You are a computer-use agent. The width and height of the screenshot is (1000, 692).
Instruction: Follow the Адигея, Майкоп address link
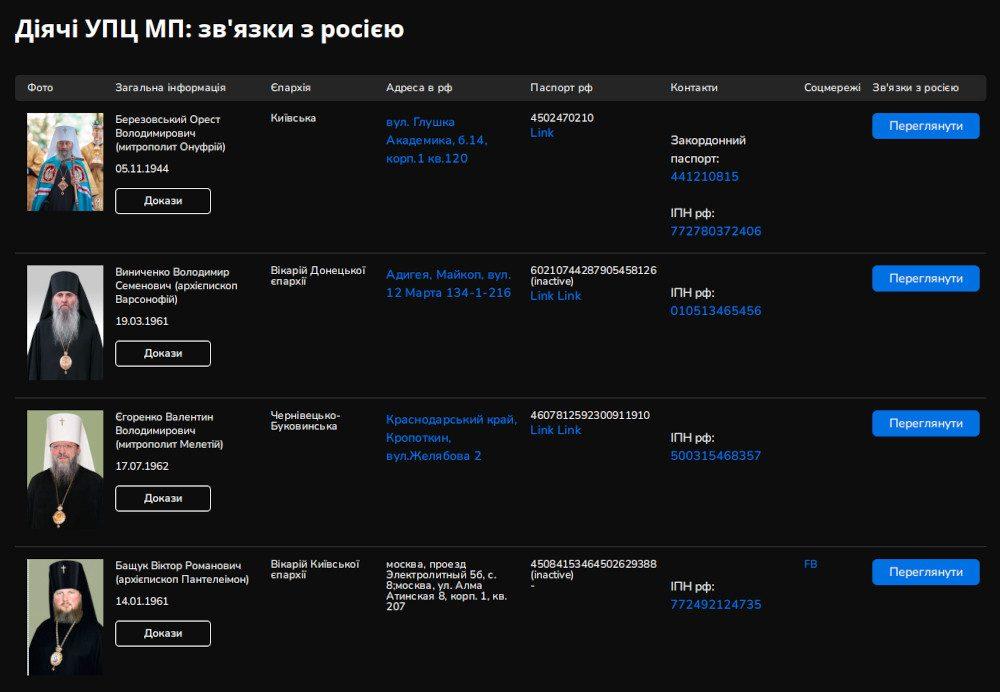[x=448, y=284]
